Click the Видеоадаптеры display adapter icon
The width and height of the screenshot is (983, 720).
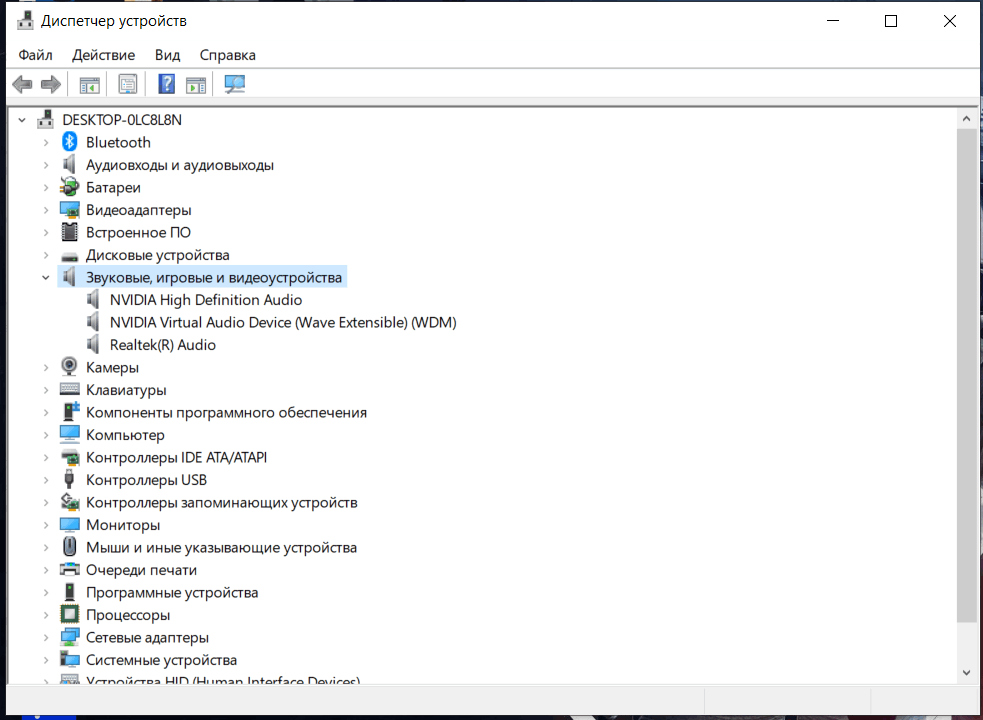70,209
